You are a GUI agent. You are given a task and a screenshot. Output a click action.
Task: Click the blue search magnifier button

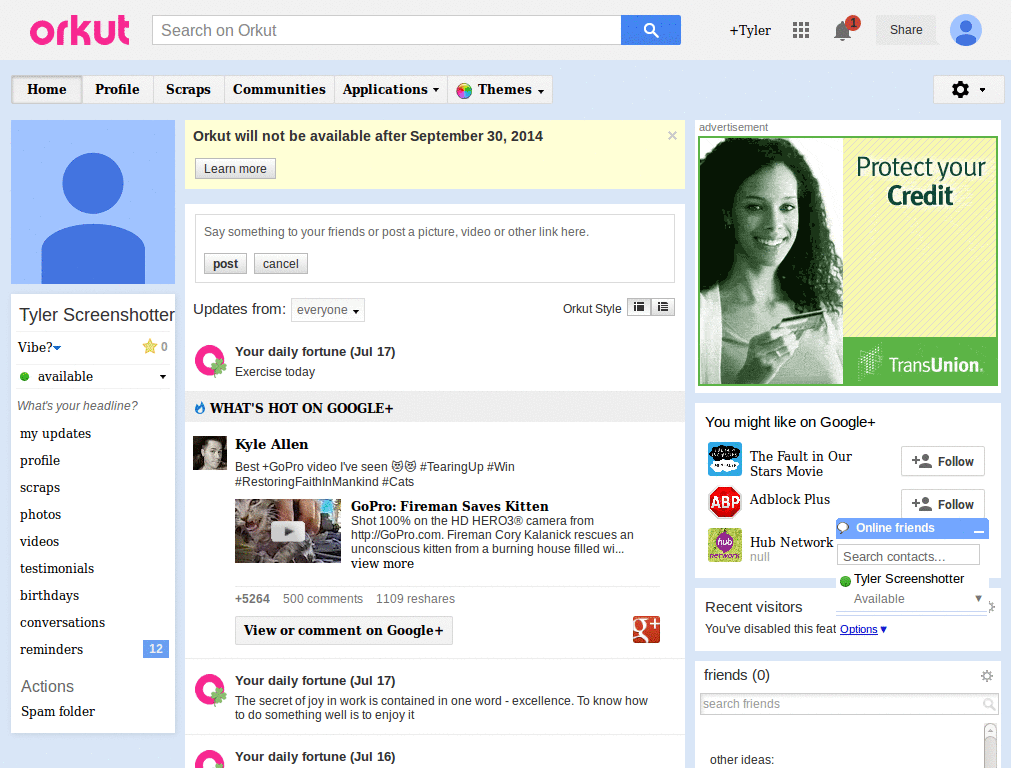tap(650, 30)
